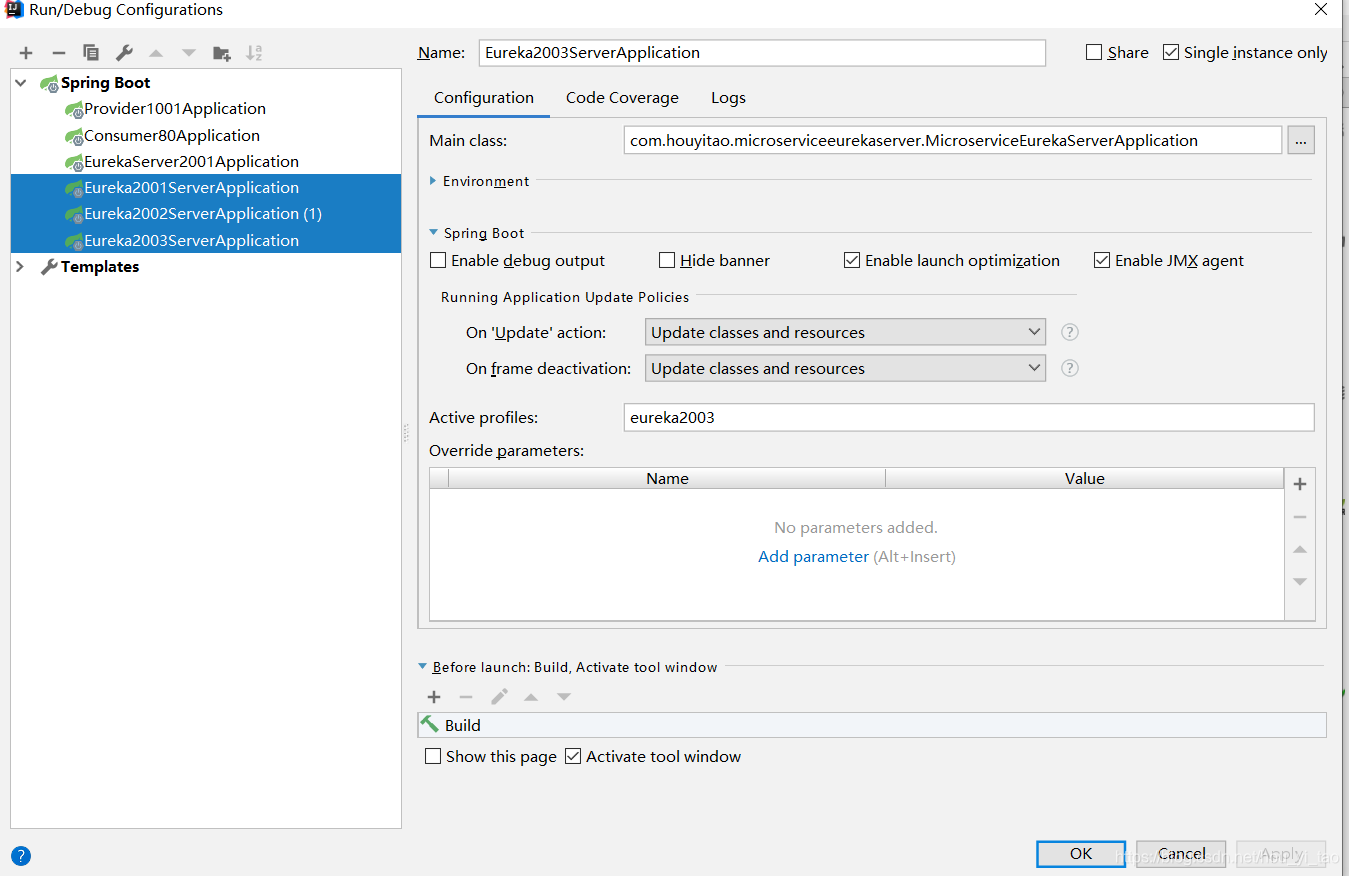The width and height of the screenshot is (1349, 876).
Task: Browse for Main class with ellipsis button
Action: pyautogui.click(x=1301, y=141)
